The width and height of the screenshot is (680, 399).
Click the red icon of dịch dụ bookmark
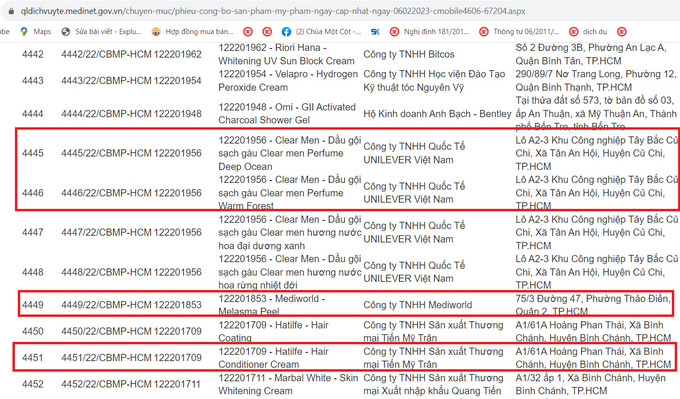coord(574,32)
